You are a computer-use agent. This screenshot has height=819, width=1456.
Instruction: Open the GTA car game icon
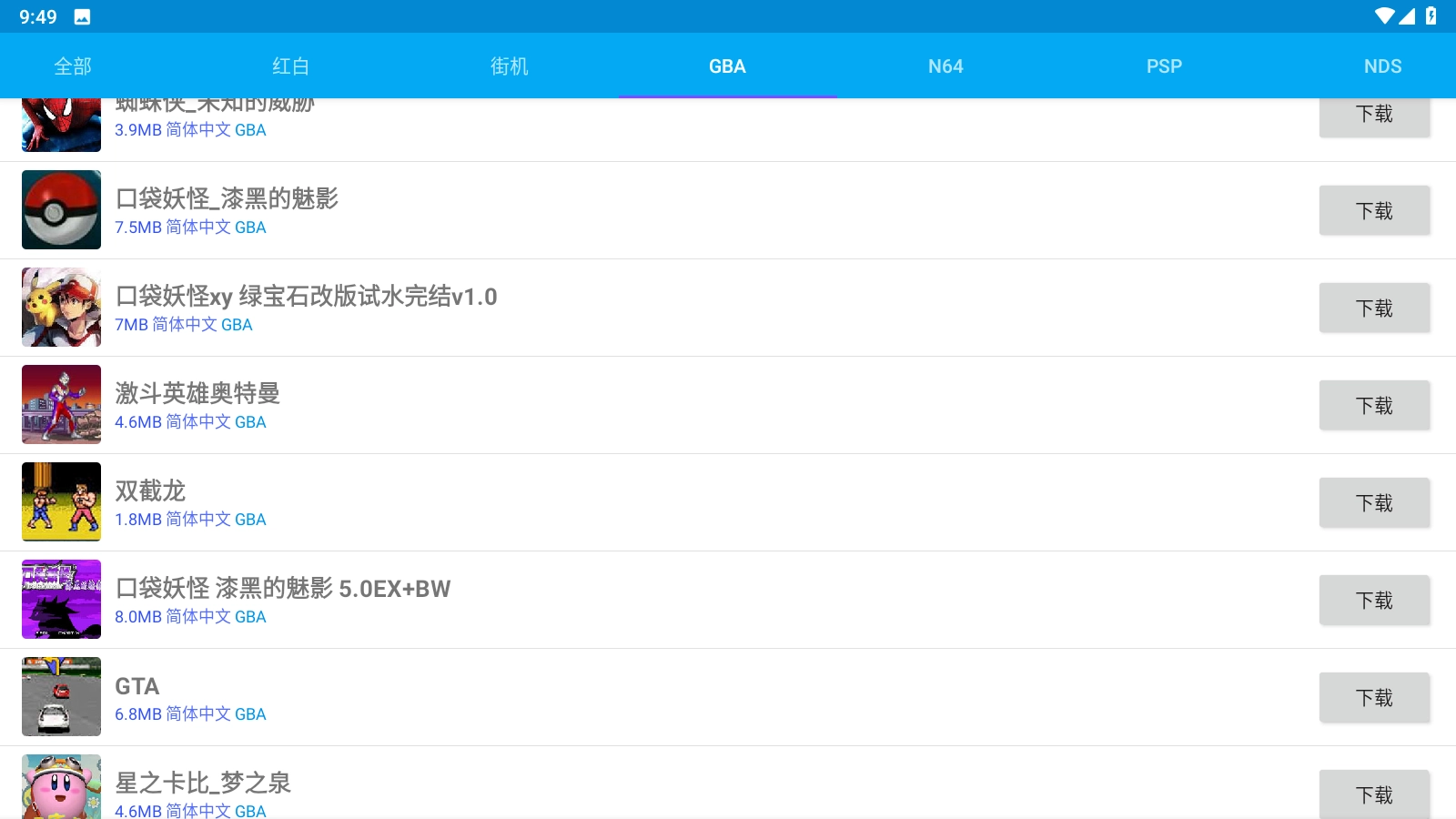[x=61, y=697]
